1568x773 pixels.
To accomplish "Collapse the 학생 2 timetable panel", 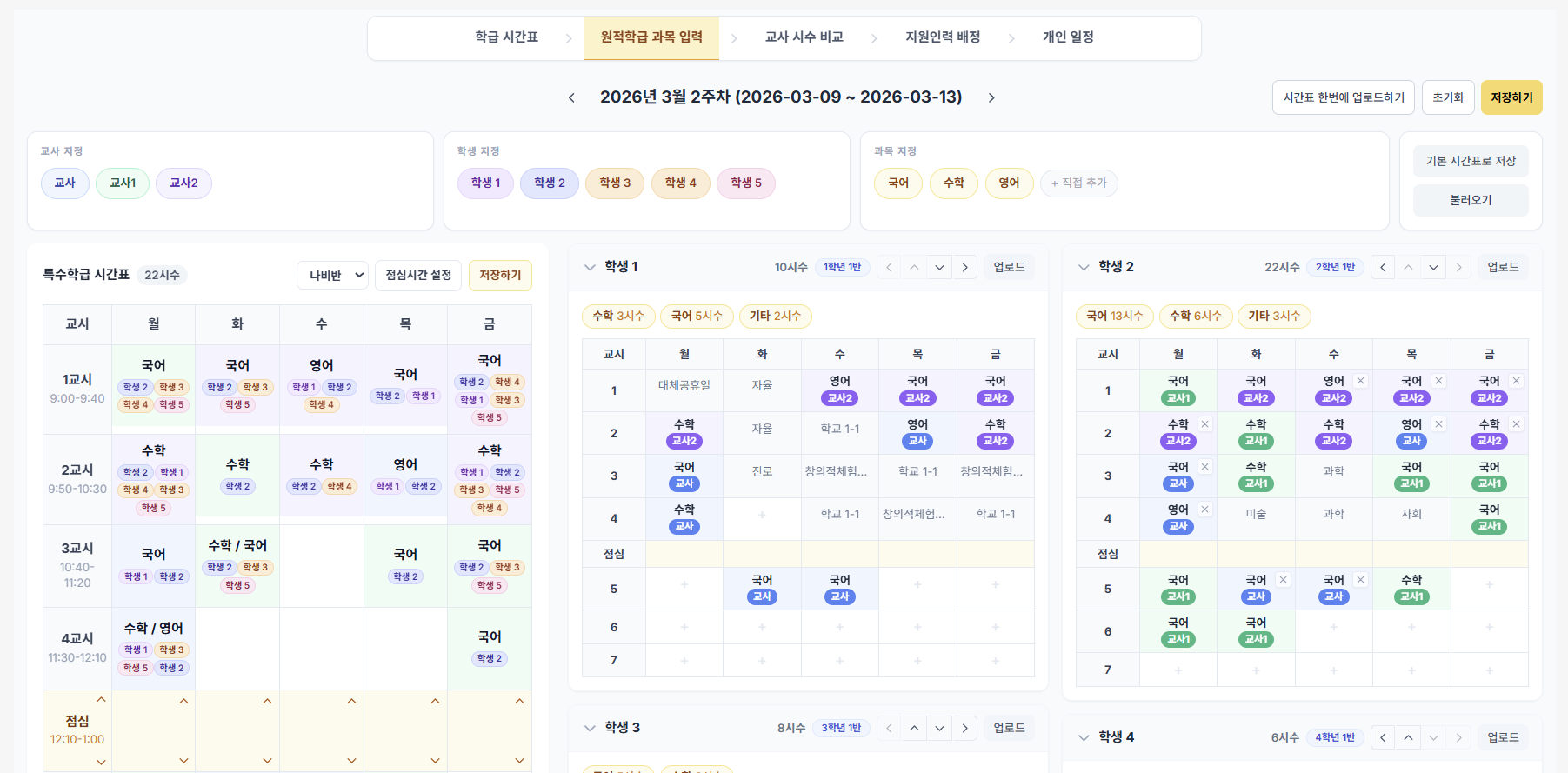I will (1084, 267).
